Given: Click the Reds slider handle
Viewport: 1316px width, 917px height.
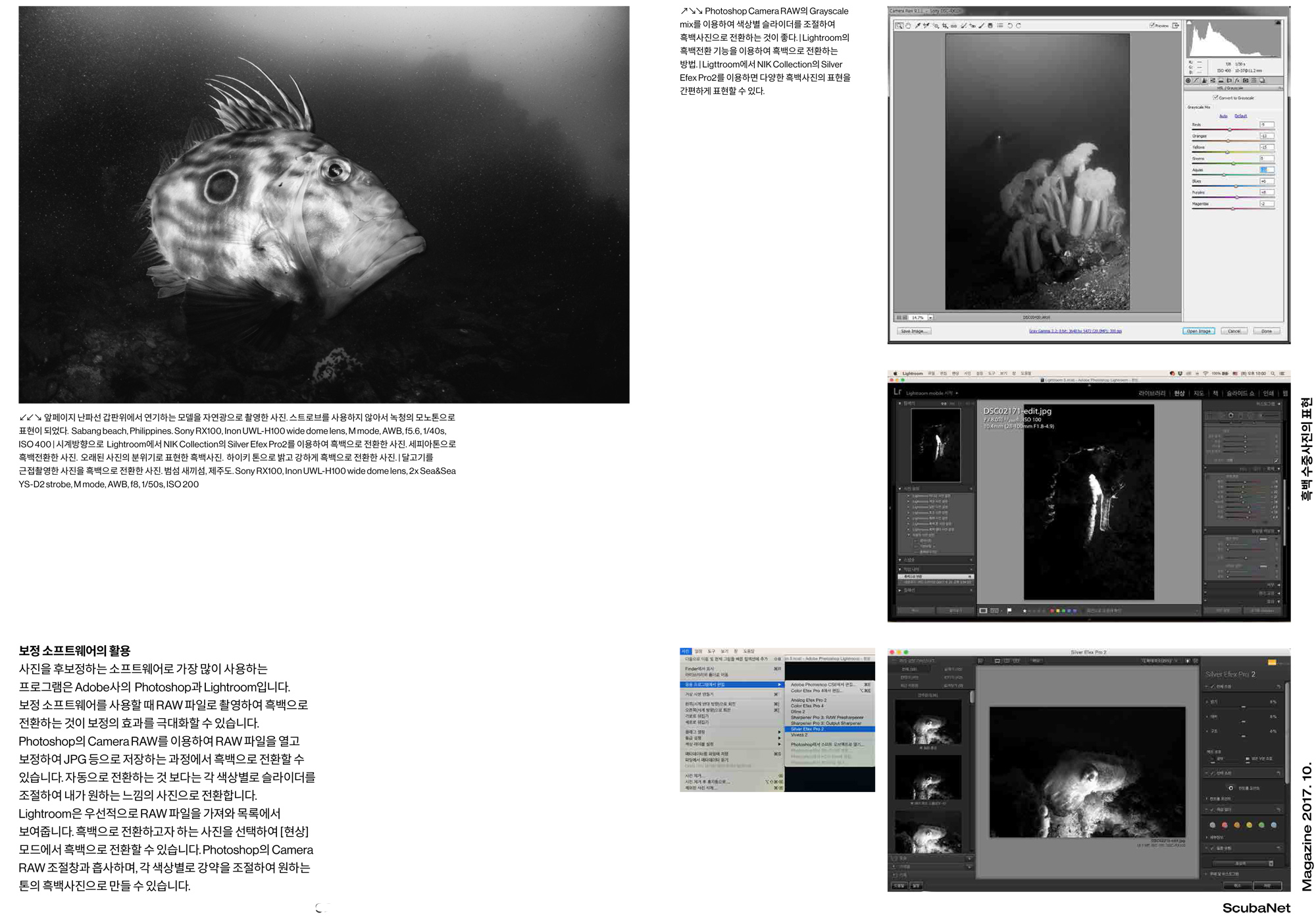Looking at the screenshot, I should pyautogui.click(x=1229, y=129).
